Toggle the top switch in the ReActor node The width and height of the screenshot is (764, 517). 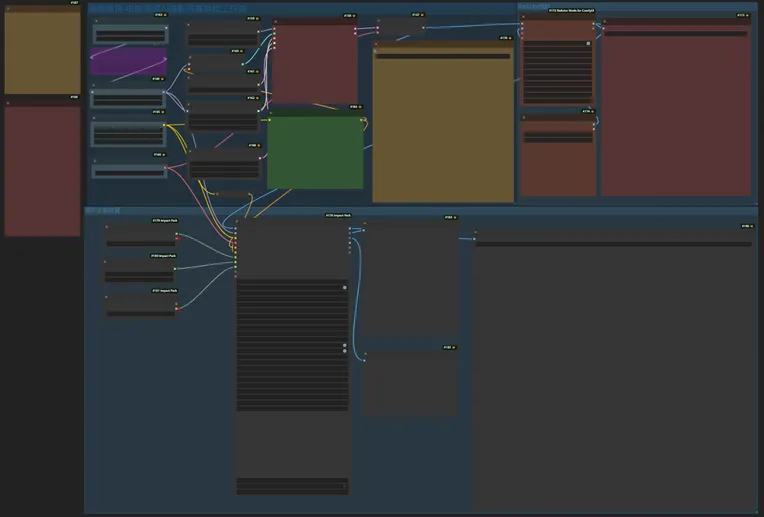click(588, 44)
